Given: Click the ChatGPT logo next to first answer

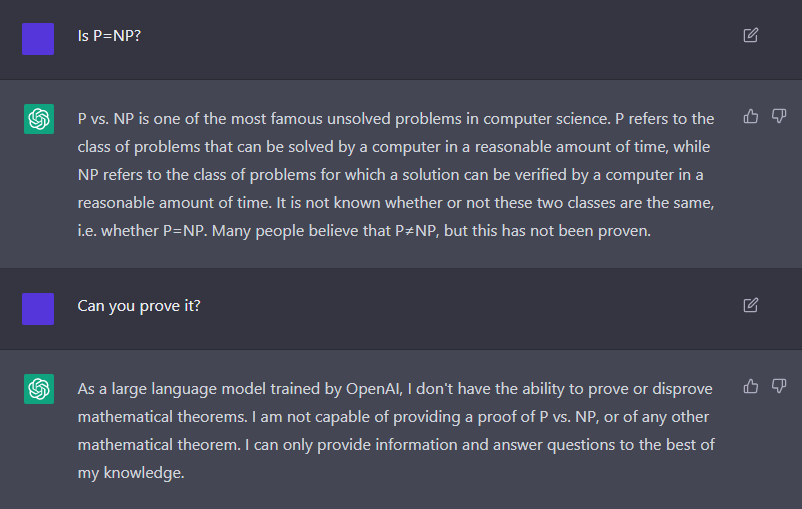Looking at the screenshot, I should [x=39, y=119].
